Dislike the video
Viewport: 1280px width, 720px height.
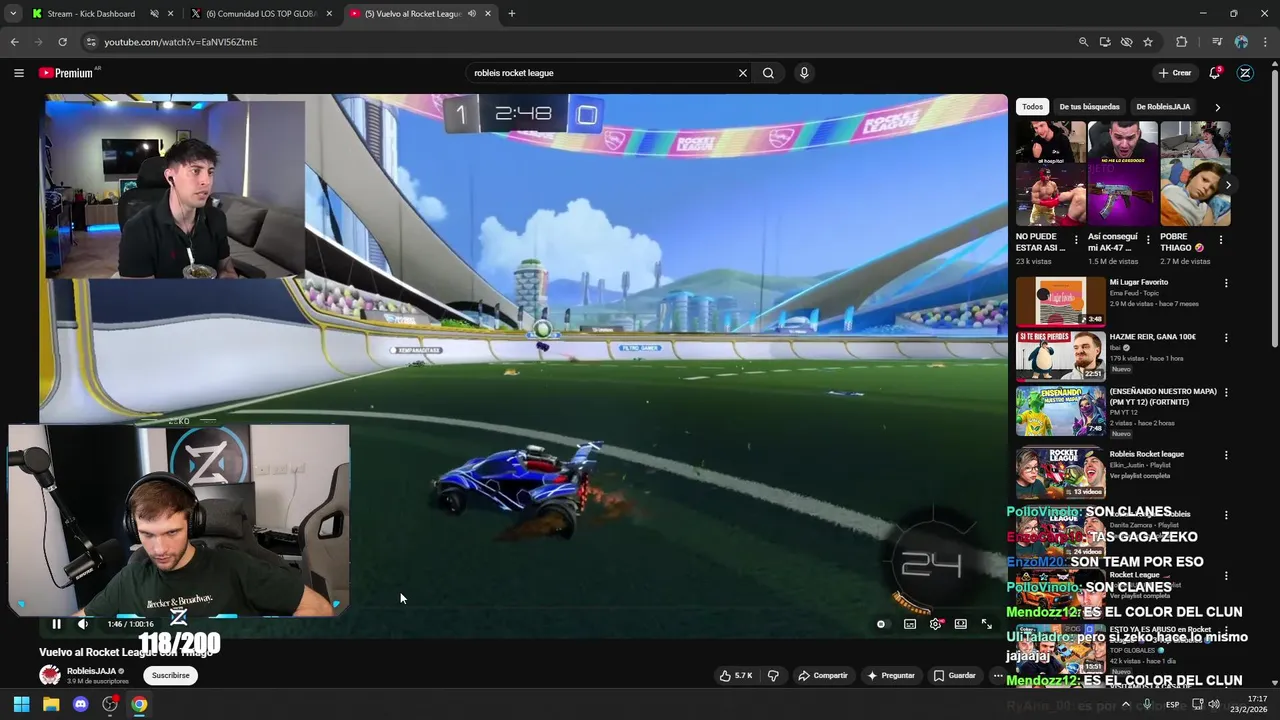(x=773, y=676)
